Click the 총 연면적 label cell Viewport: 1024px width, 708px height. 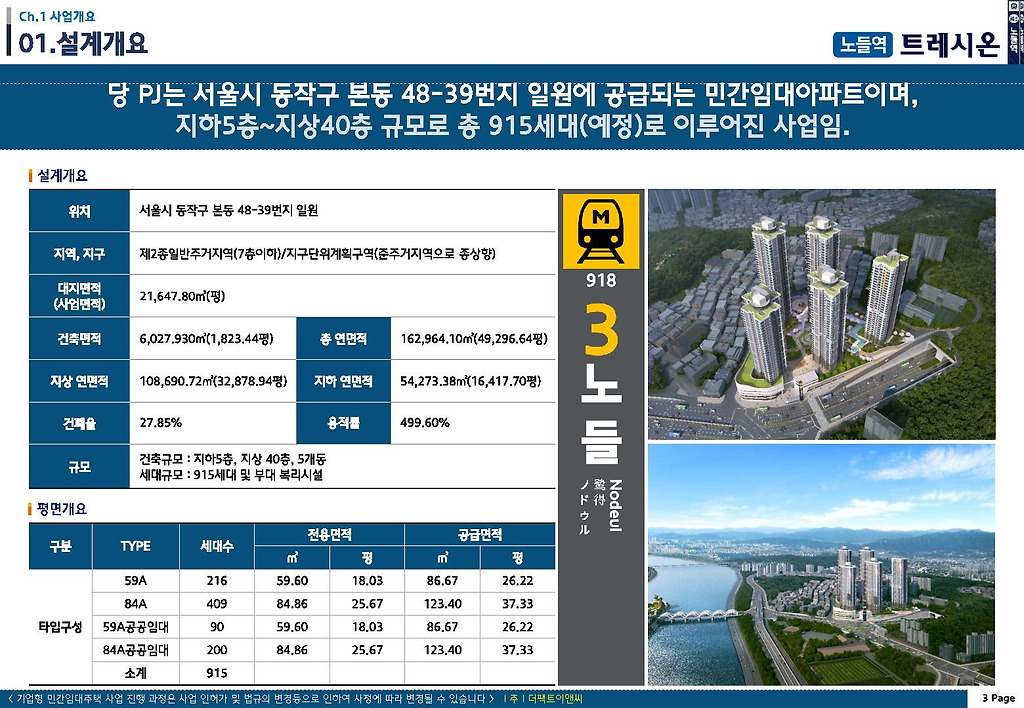[344, 338]
